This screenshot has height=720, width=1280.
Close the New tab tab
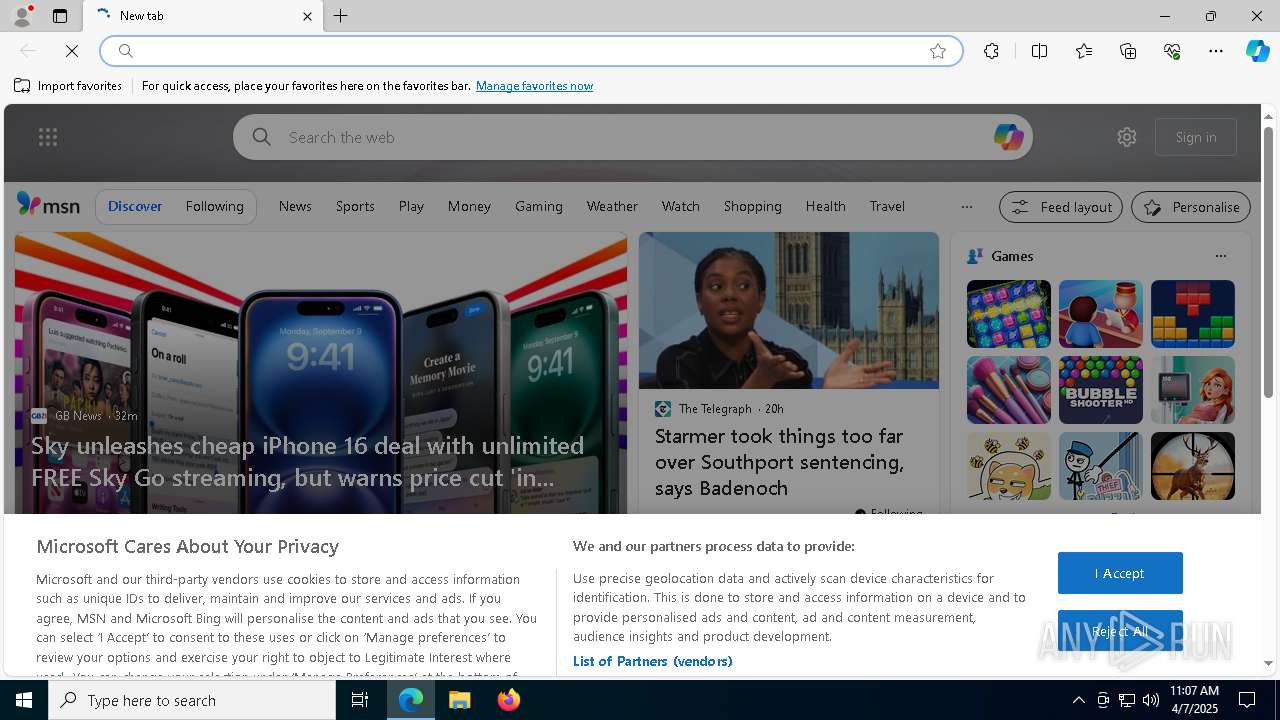tap(307, 16)
